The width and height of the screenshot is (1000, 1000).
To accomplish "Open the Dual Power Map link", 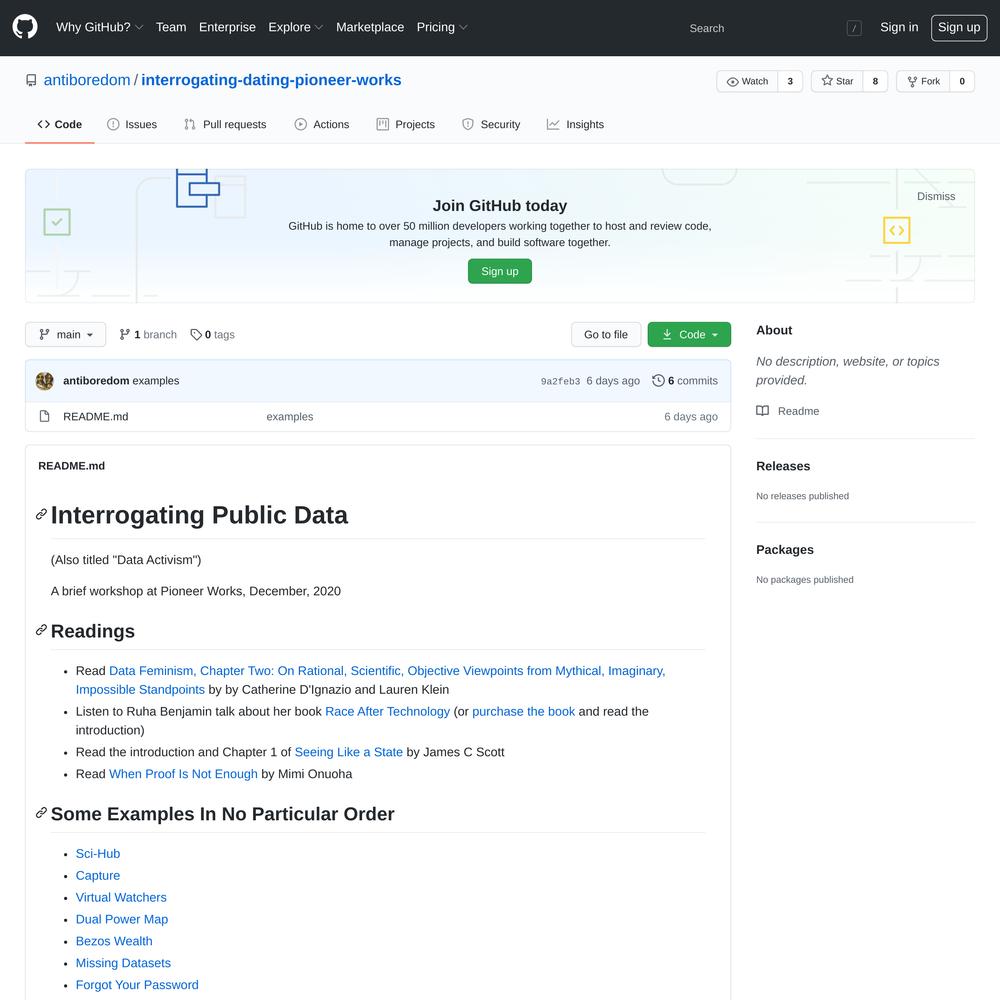I will (x=122, y=920).
